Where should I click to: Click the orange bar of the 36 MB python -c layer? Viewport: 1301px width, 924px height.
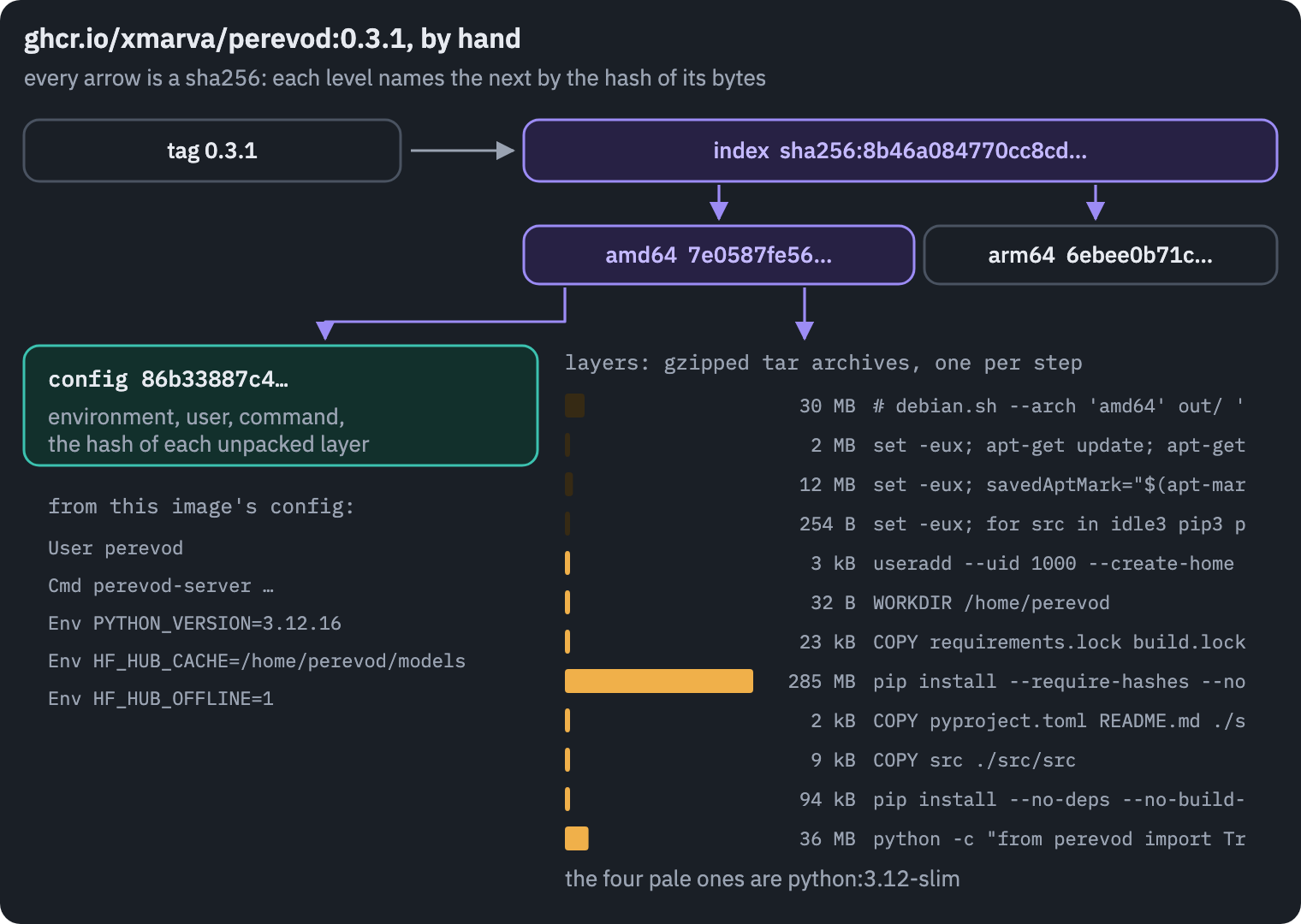coord(577,838)
